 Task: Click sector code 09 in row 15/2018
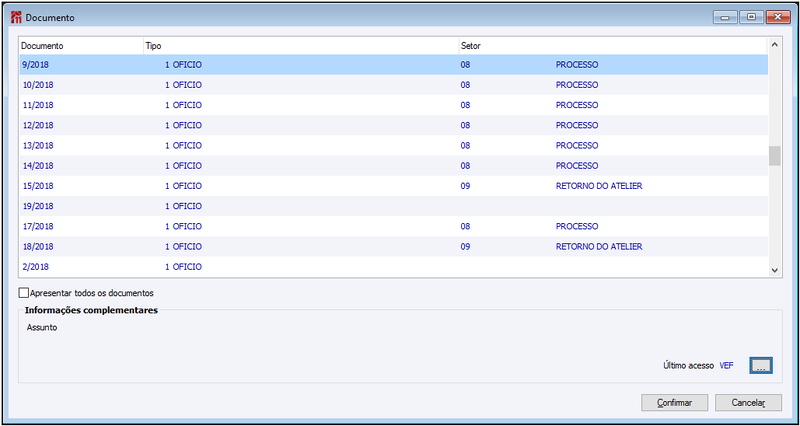tap(465, 186)
